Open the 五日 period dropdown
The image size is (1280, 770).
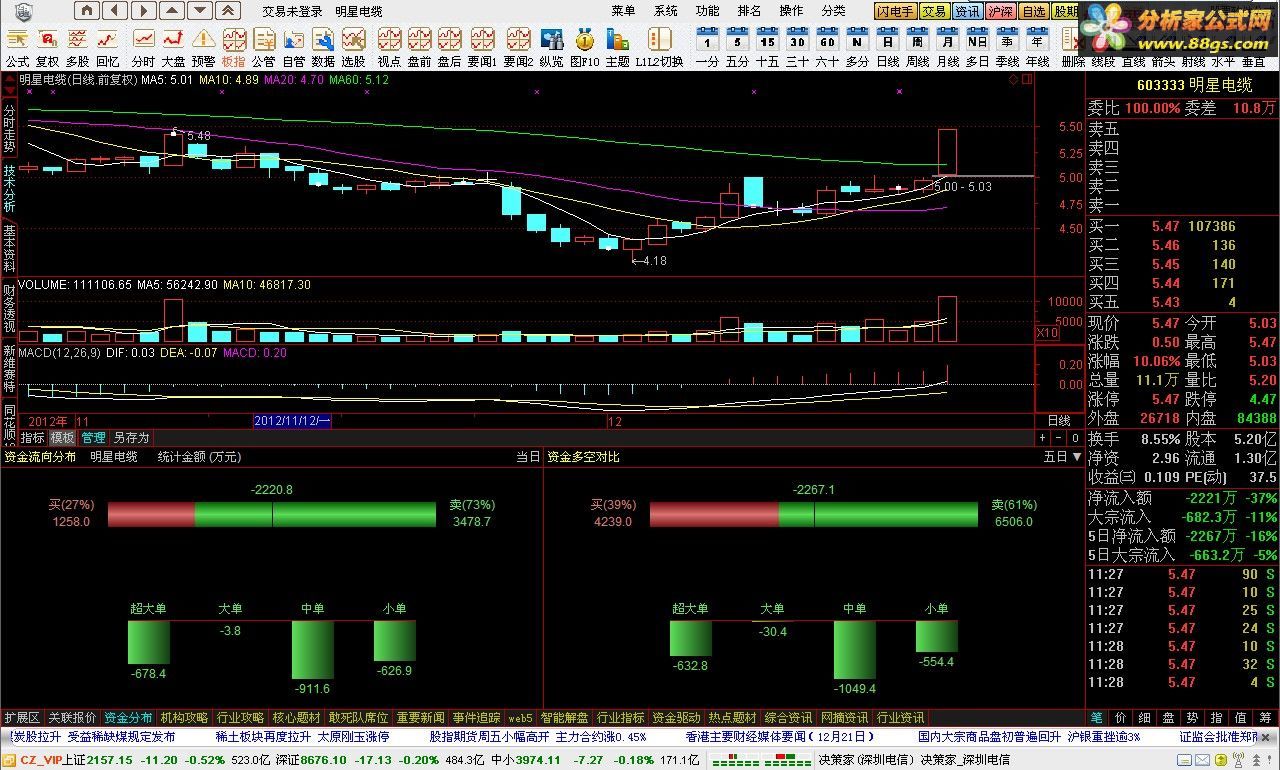(x=1062, y=457)
